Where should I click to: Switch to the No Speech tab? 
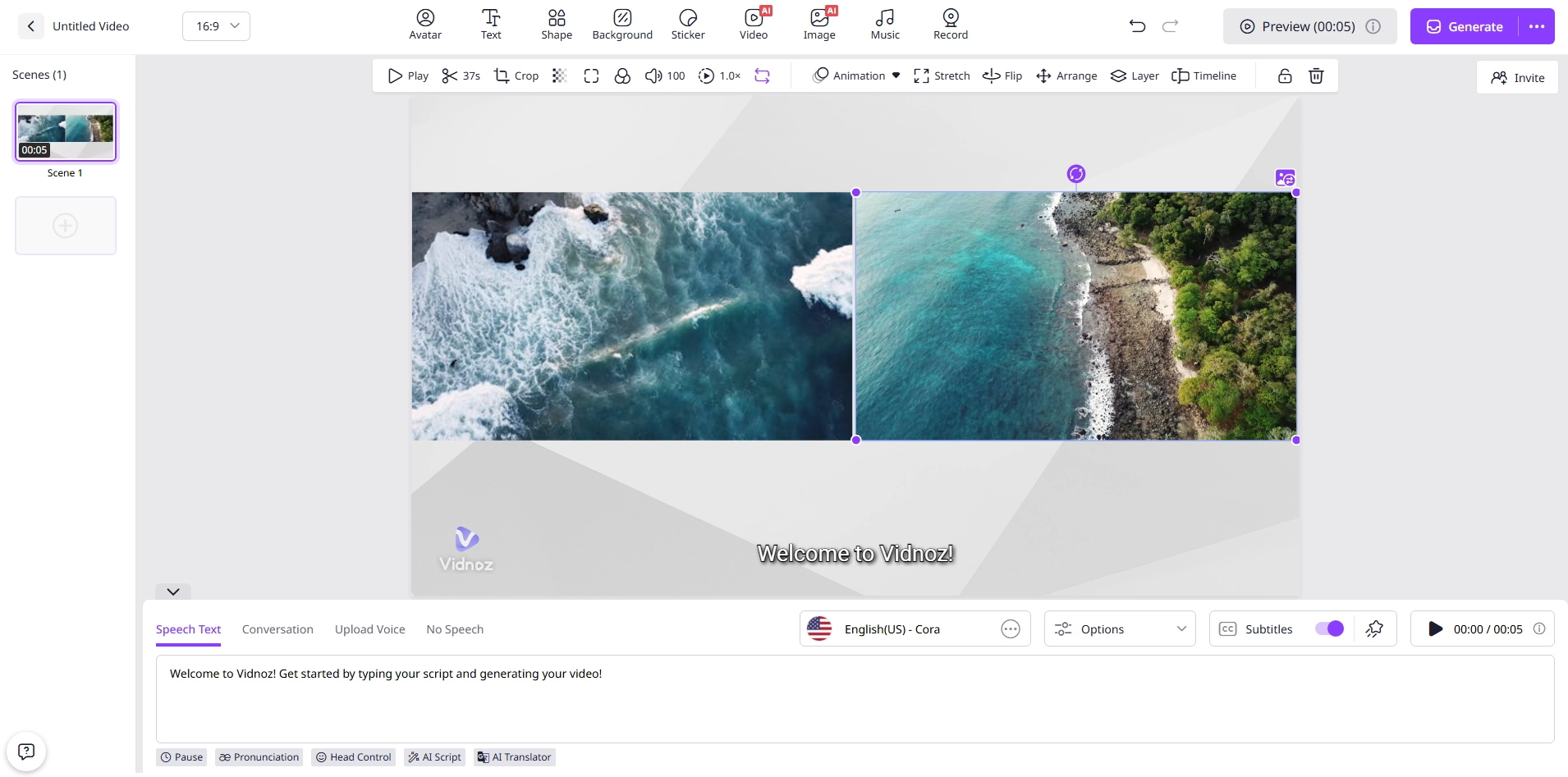point(454,629)
